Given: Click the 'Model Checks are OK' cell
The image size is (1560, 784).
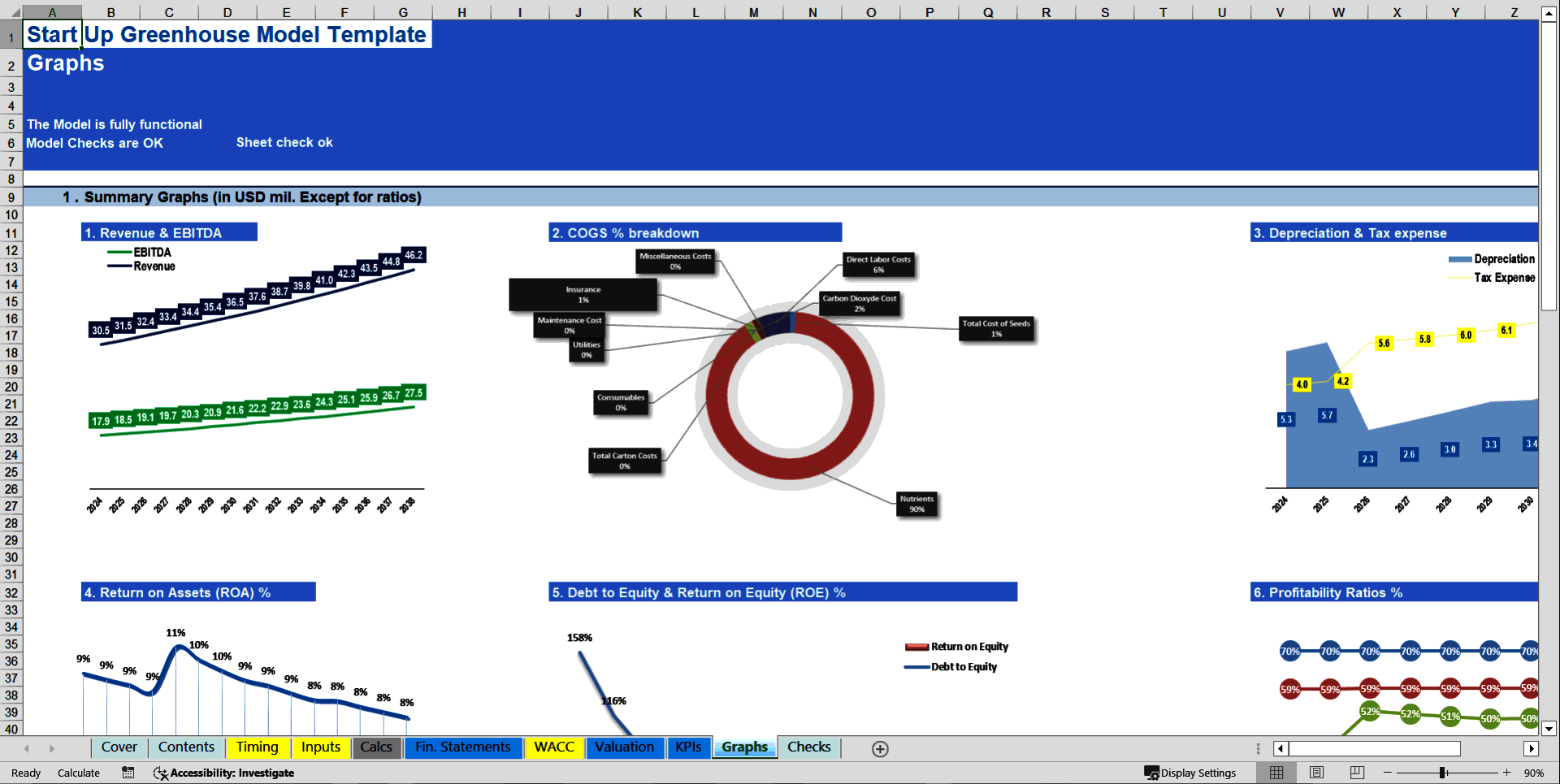Looking at the screenshot, I should pyautogui.click(x=94, y=143).
